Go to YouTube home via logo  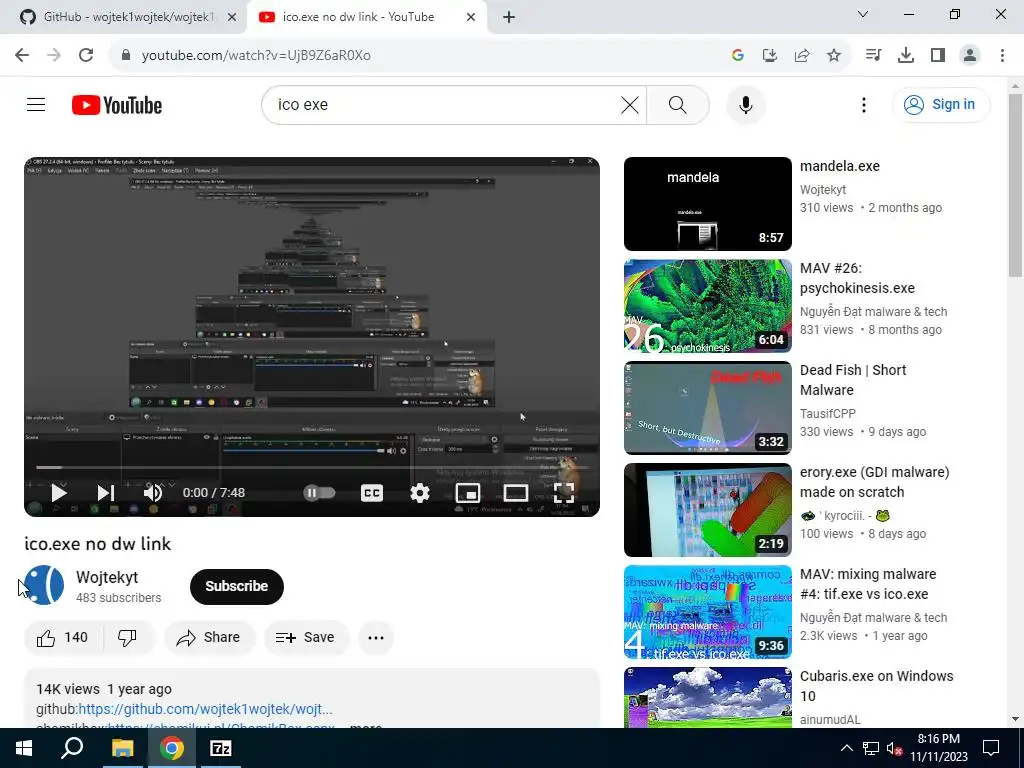[117, 105]
